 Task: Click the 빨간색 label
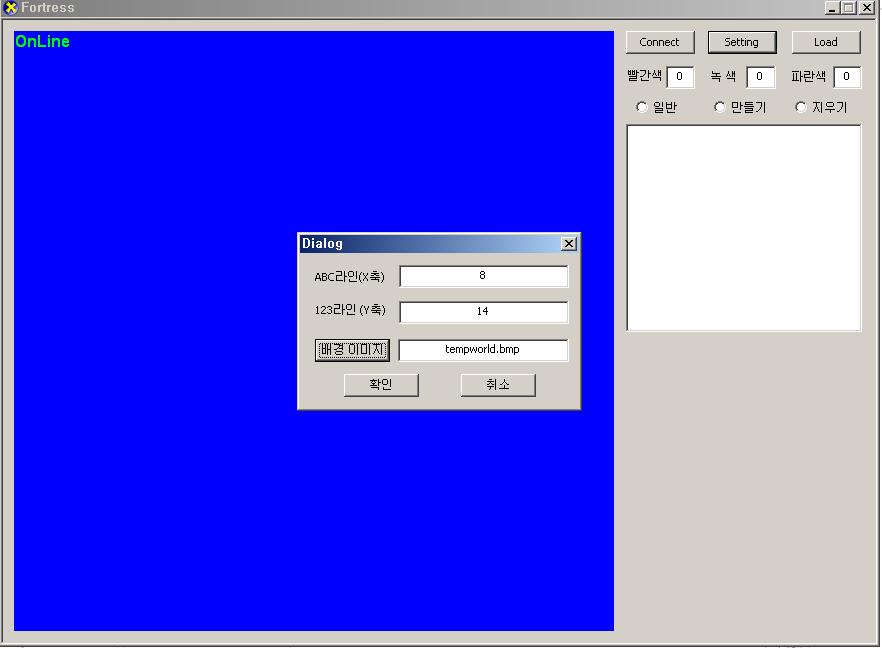(645, 75)
